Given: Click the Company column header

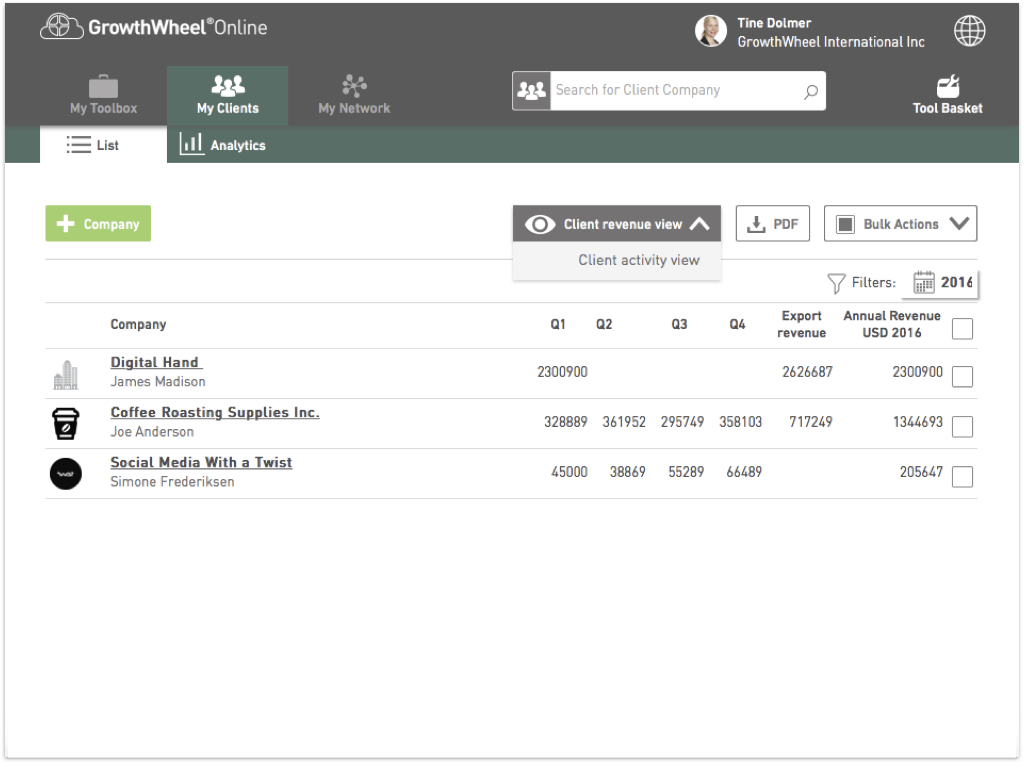Looking at the screenshot, I should tap(138, 325).
